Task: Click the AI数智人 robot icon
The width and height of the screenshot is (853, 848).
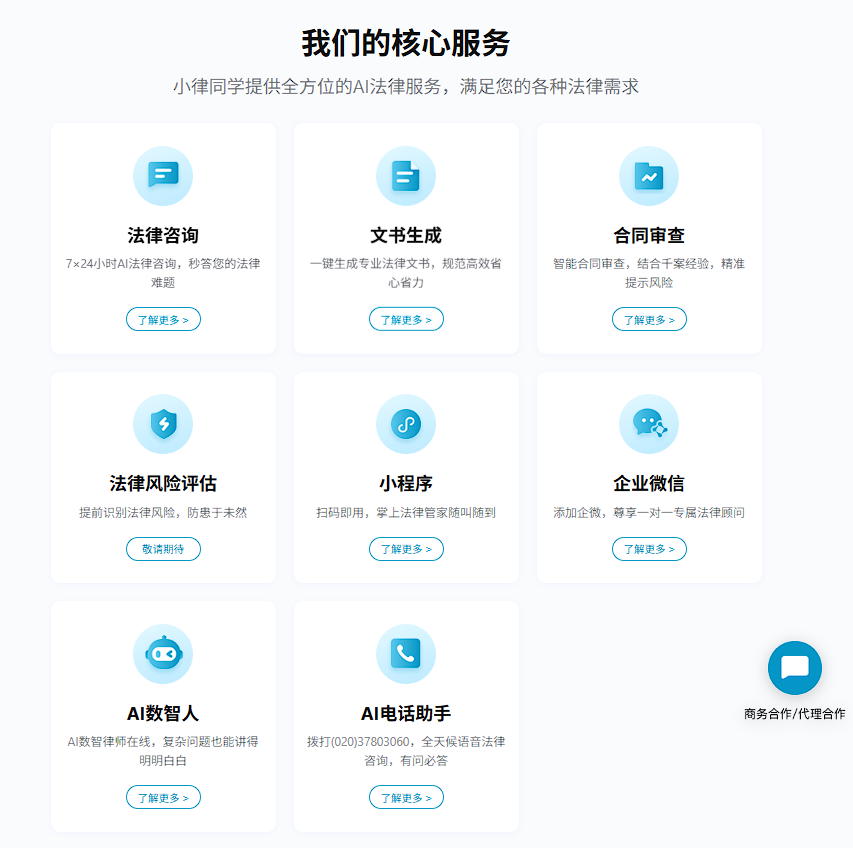Action: pos(163,654)
